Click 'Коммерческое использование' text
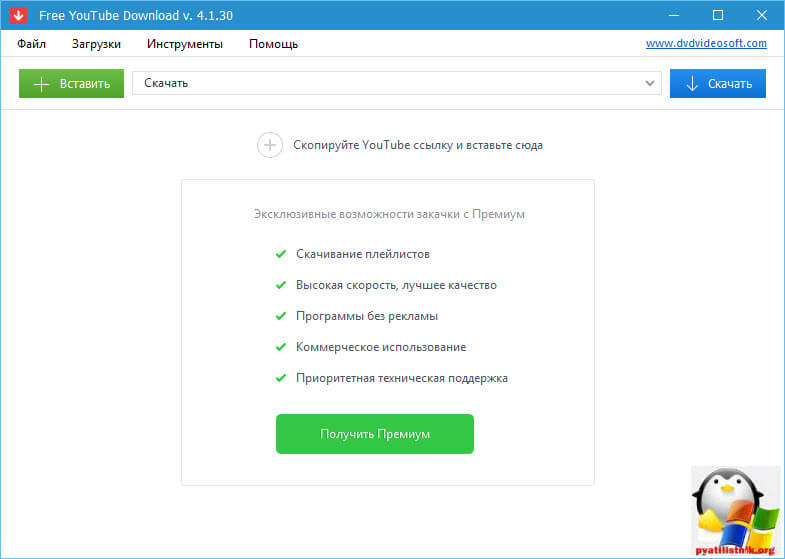The height and width of the screenshot is (559, 785). [380, 347]
